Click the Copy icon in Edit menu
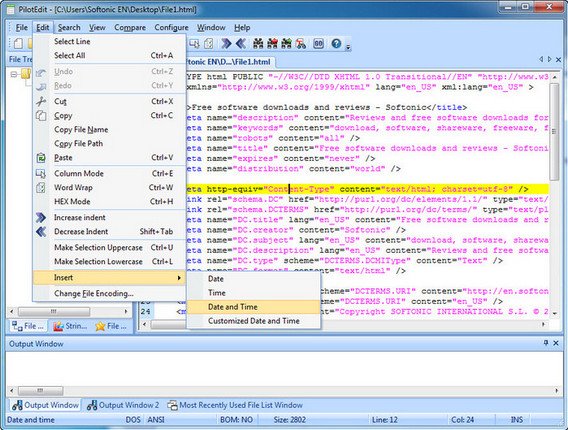This screenshot has height=430, width=568. 41,116
